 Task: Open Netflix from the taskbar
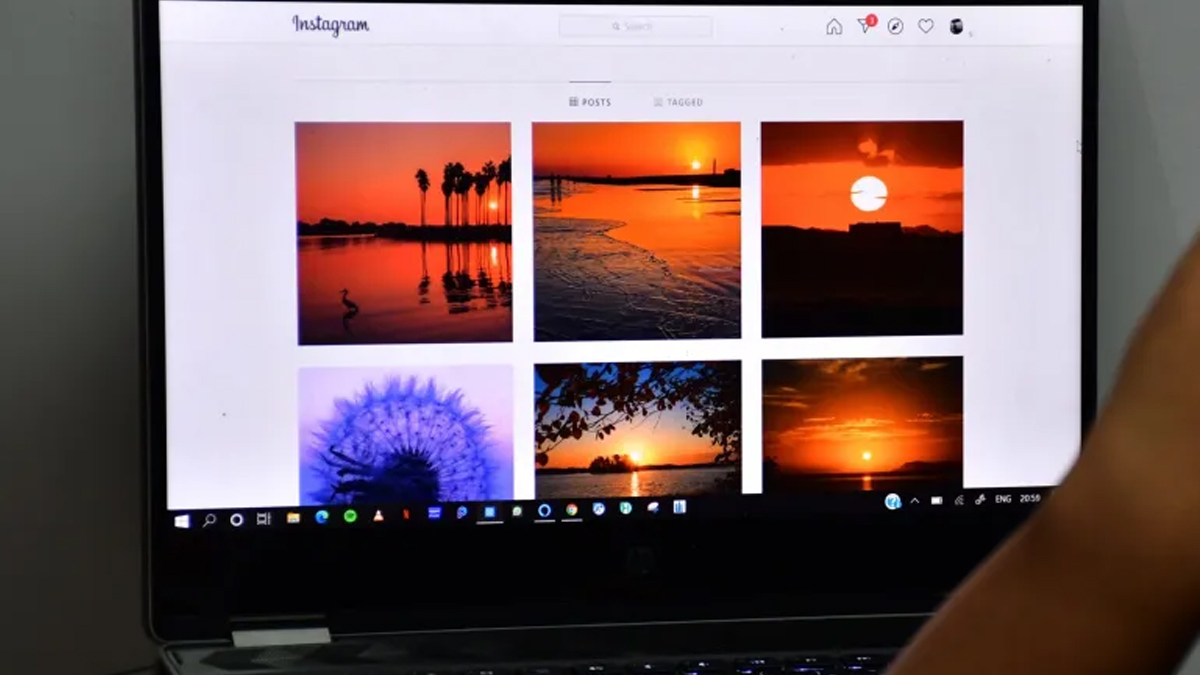point(406,514)
